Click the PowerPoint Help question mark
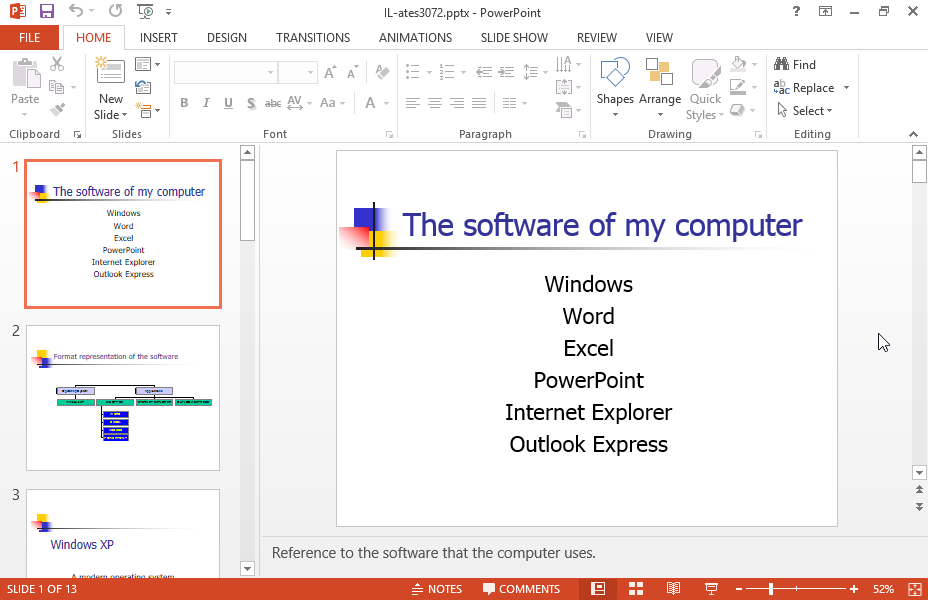928x600 pixels. 797,11
